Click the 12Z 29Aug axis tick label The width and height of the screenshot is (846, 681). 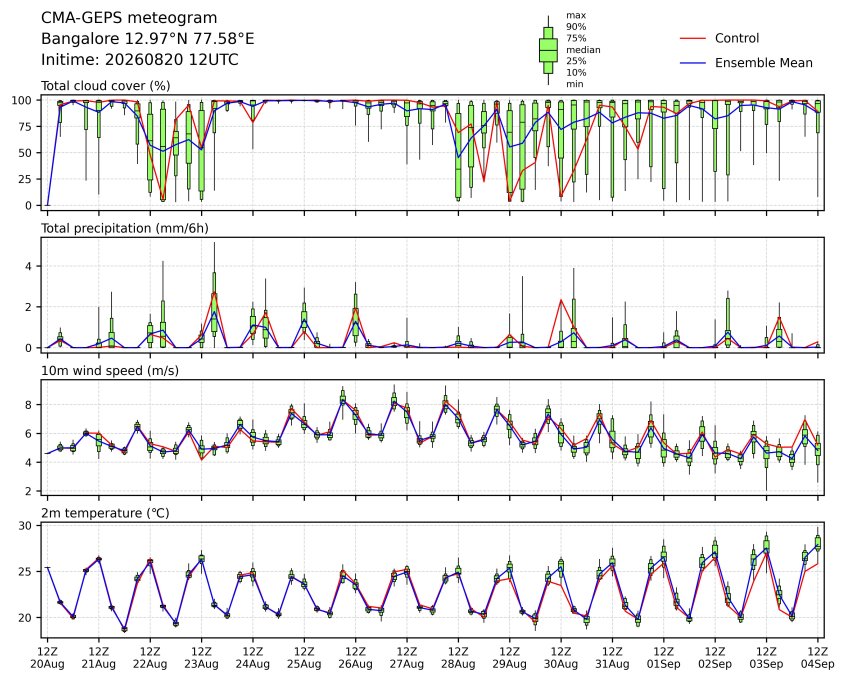click(509, 658)
